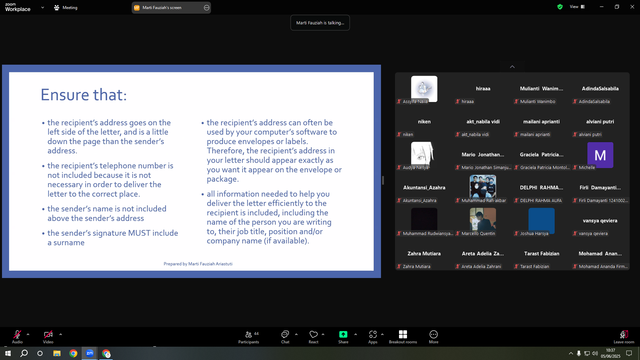This screenshot has height=360, width=640.
Task: Select Mulianti Wanimbo's participant tile
Action: (541, 89)
